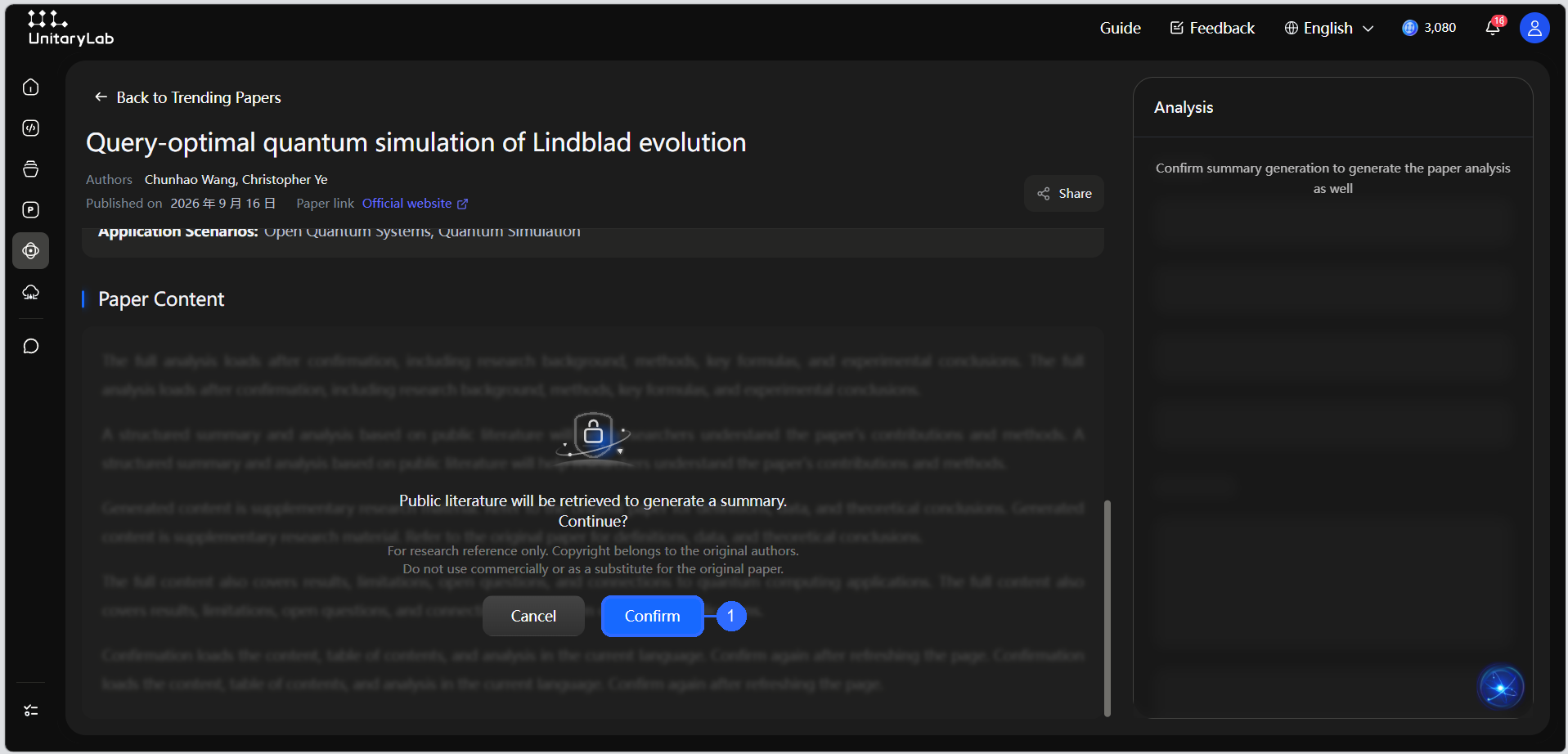Image resolution: width=1568 pixels, height=754 pixels.
Task: Open the P square sidebar icon
Action: click(31, 209)
